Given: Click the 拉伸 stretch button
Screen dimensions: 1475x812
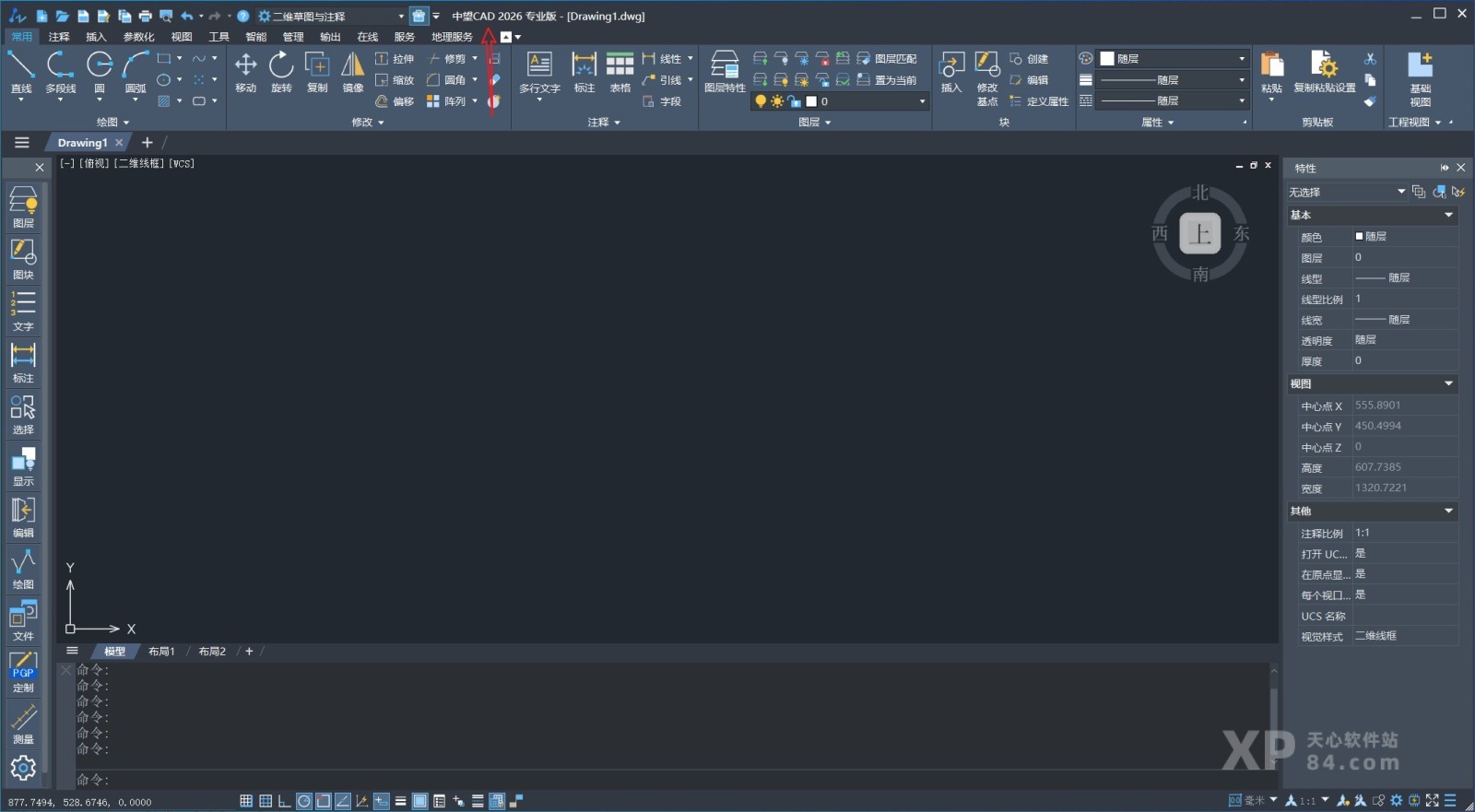Looking at the screenshot, I should (x=395, y=59).
